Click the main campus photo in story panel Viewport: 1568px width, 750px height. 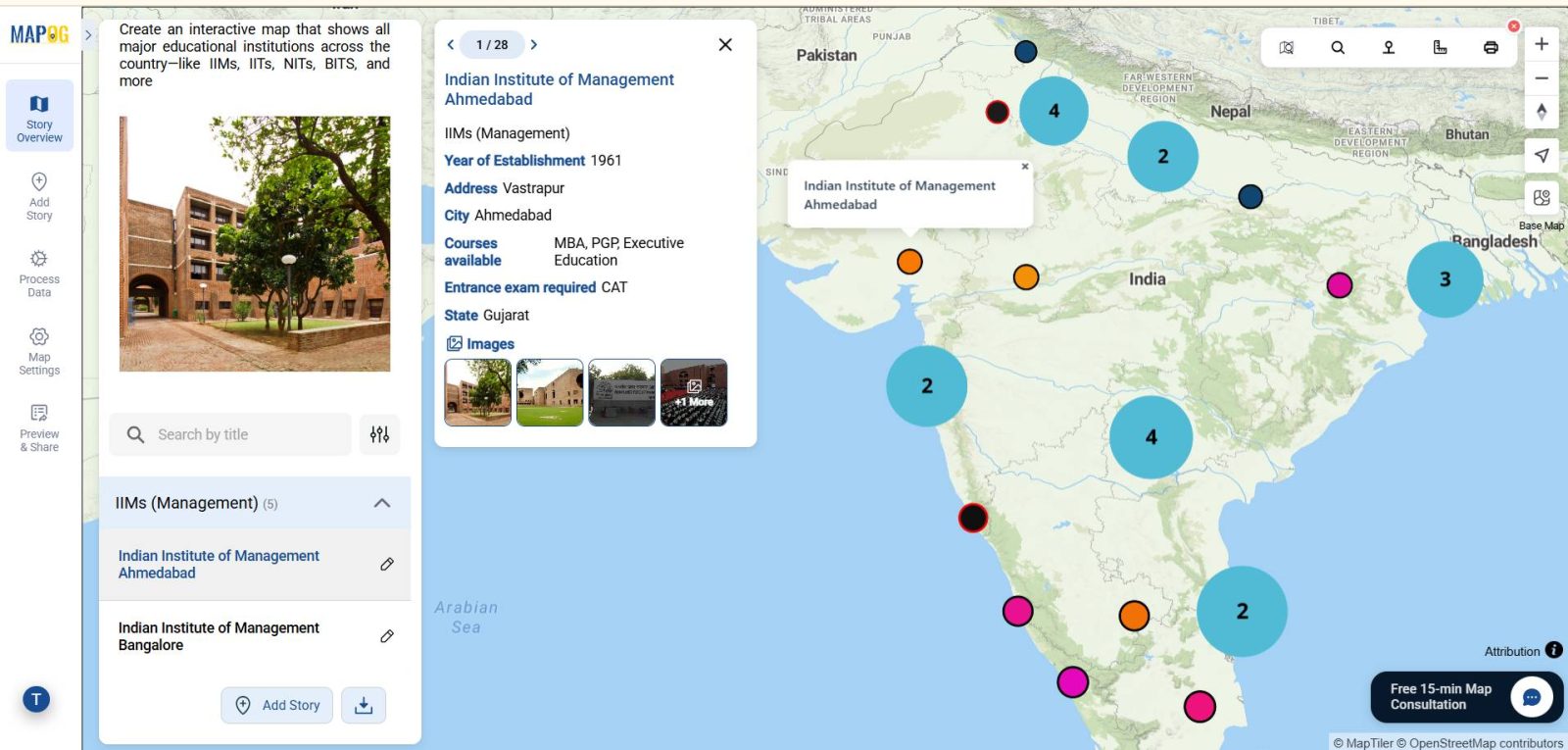(x=255, y=243)
